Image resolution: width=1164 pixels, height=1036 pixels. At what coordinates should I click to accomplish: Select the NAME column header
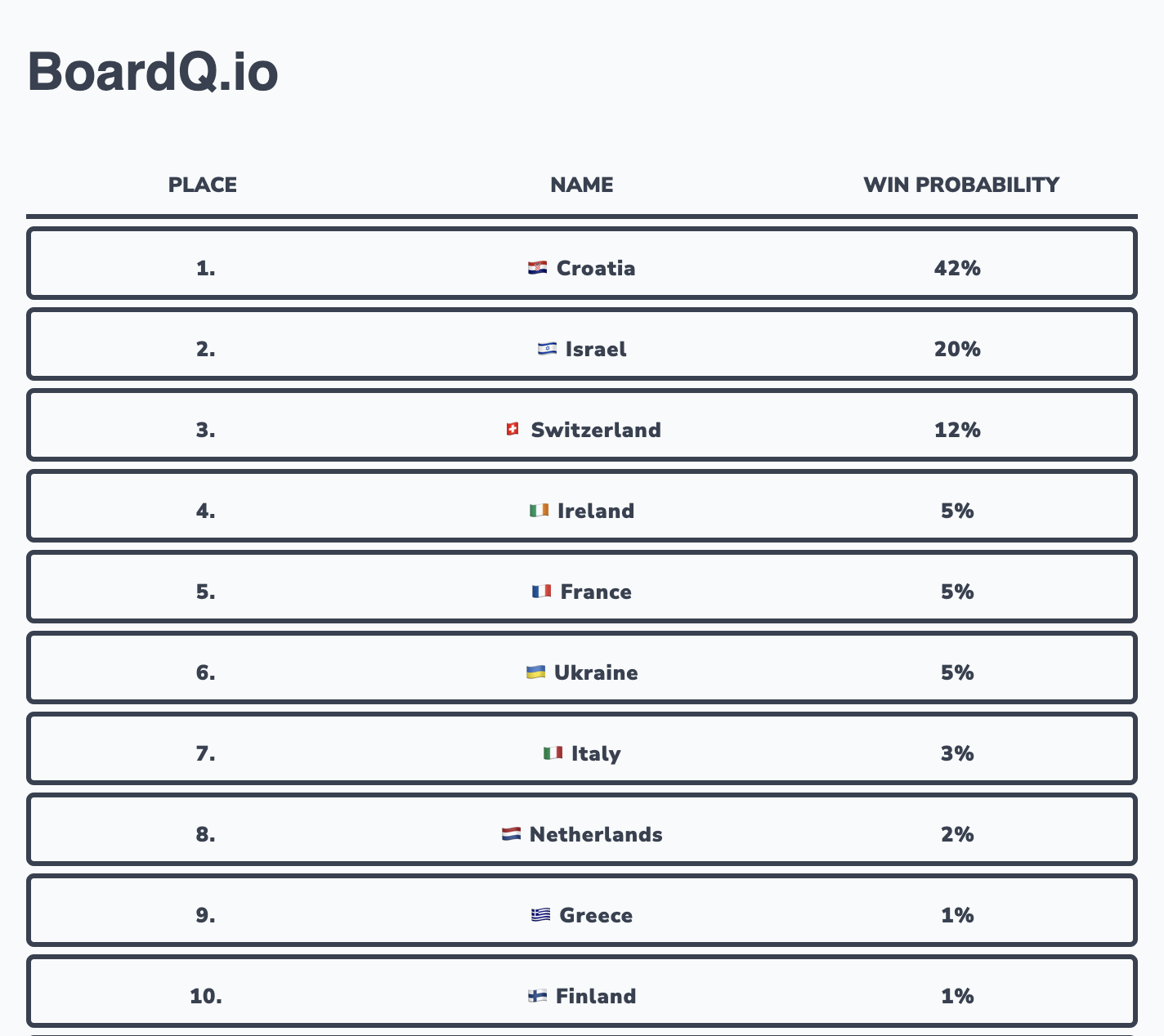coord(581,185)
